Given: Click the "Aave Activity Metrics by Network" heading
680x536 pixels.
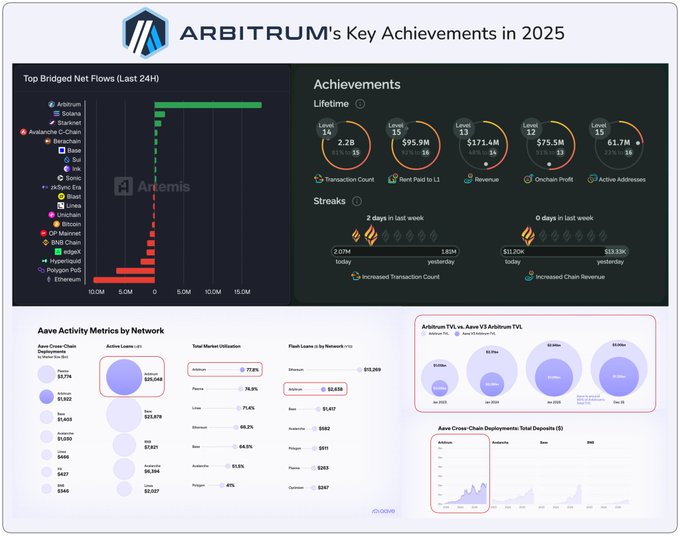Looking at the screenshot, I should 101,330.
